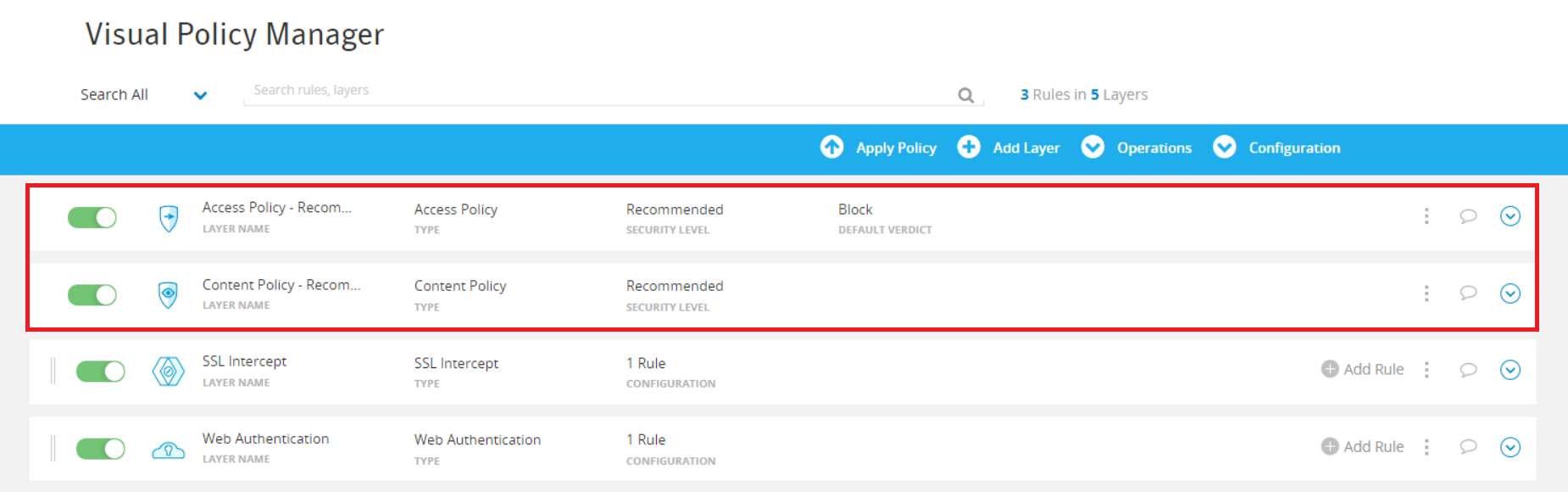The height and width of the screenshot is (492, 1568).
Task: Click the Content Policy eye-shield icon
Action: pyautogui.click(x=169, y=294)
